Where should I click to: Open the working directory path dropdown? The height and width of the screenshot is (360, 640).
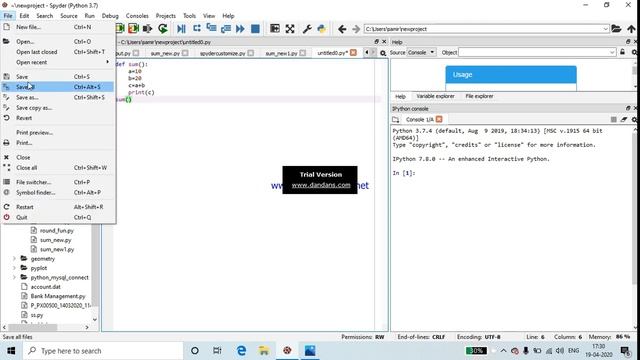[605, 29]
